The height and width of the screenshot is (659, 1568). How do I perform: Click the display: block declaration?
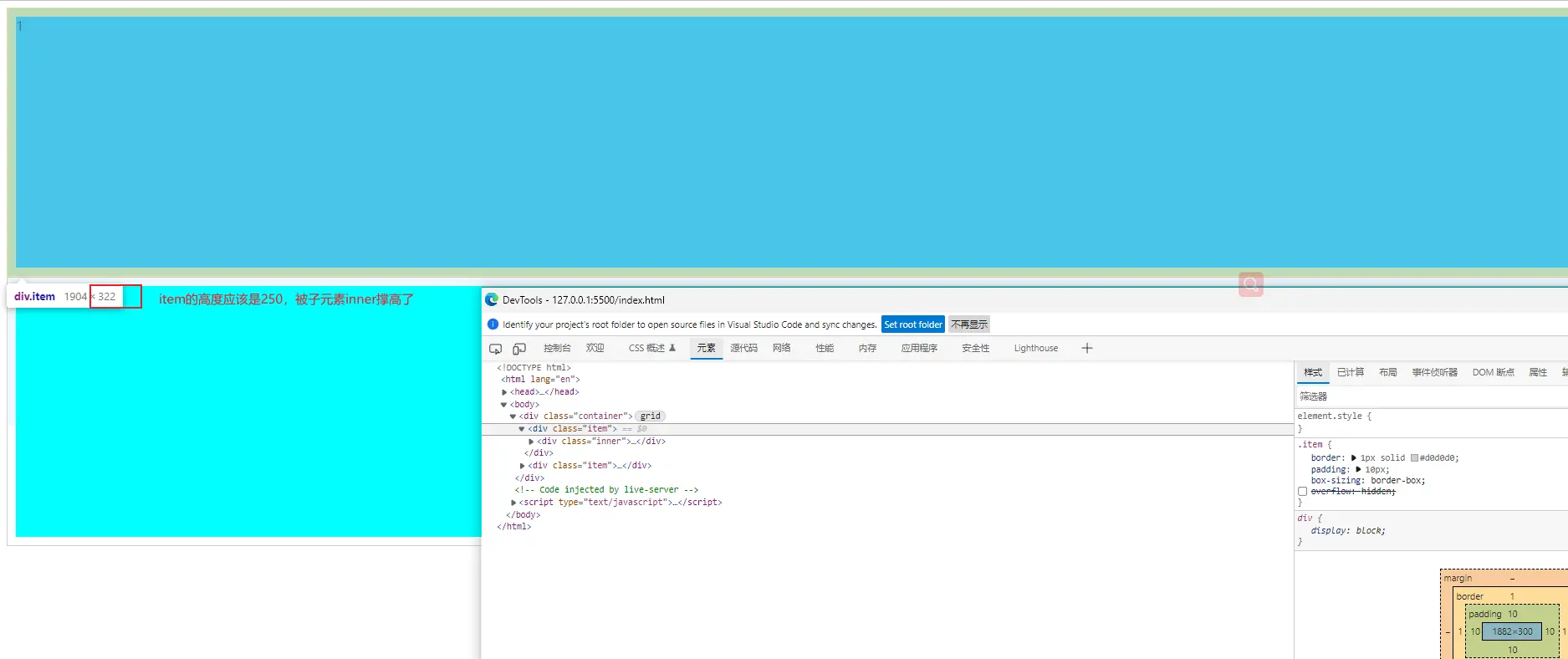click(x=1348, y=531)
